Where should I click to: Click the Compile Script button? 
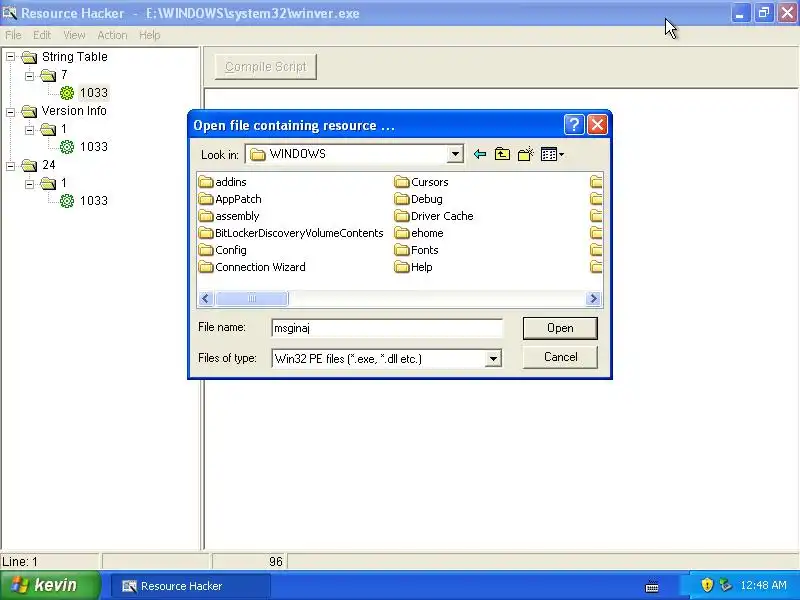click(x=266, y=67)
